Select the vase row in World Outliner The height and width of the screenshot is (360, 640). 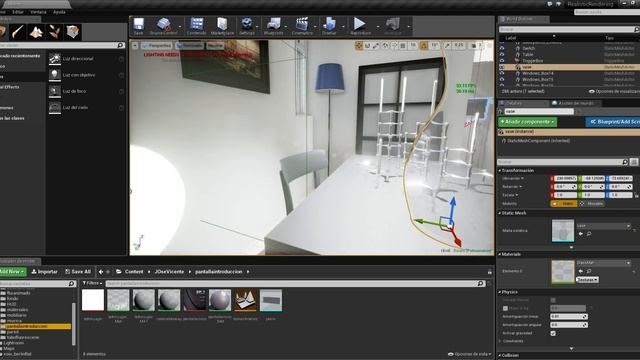(x=568, y=67)
